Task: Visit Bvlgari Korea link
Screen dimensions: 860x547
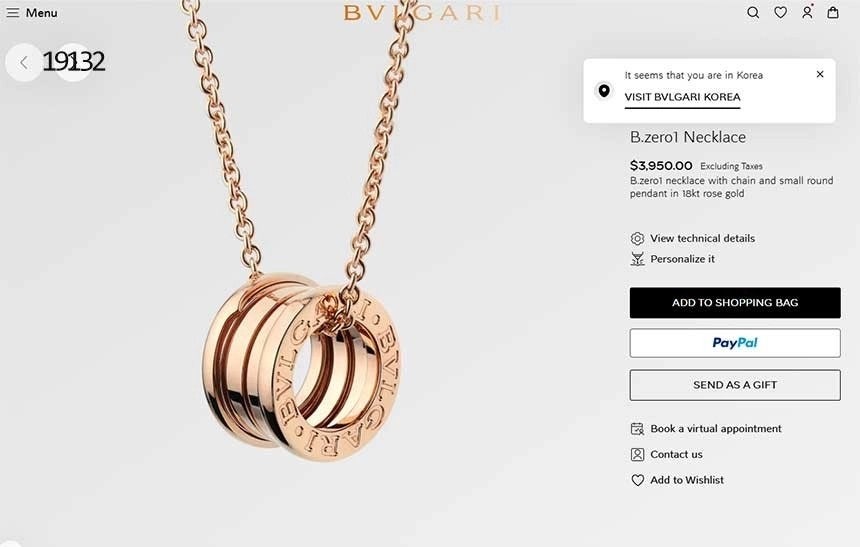Action: tap(682, 97)
